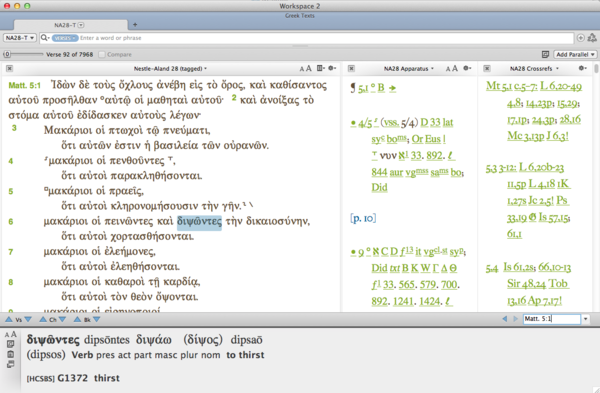Viewport: 600px width, 393px height.
Task: Open gear settings for Nestle-Aland pane
Action: pyautogui.click(x=333, y=68)
